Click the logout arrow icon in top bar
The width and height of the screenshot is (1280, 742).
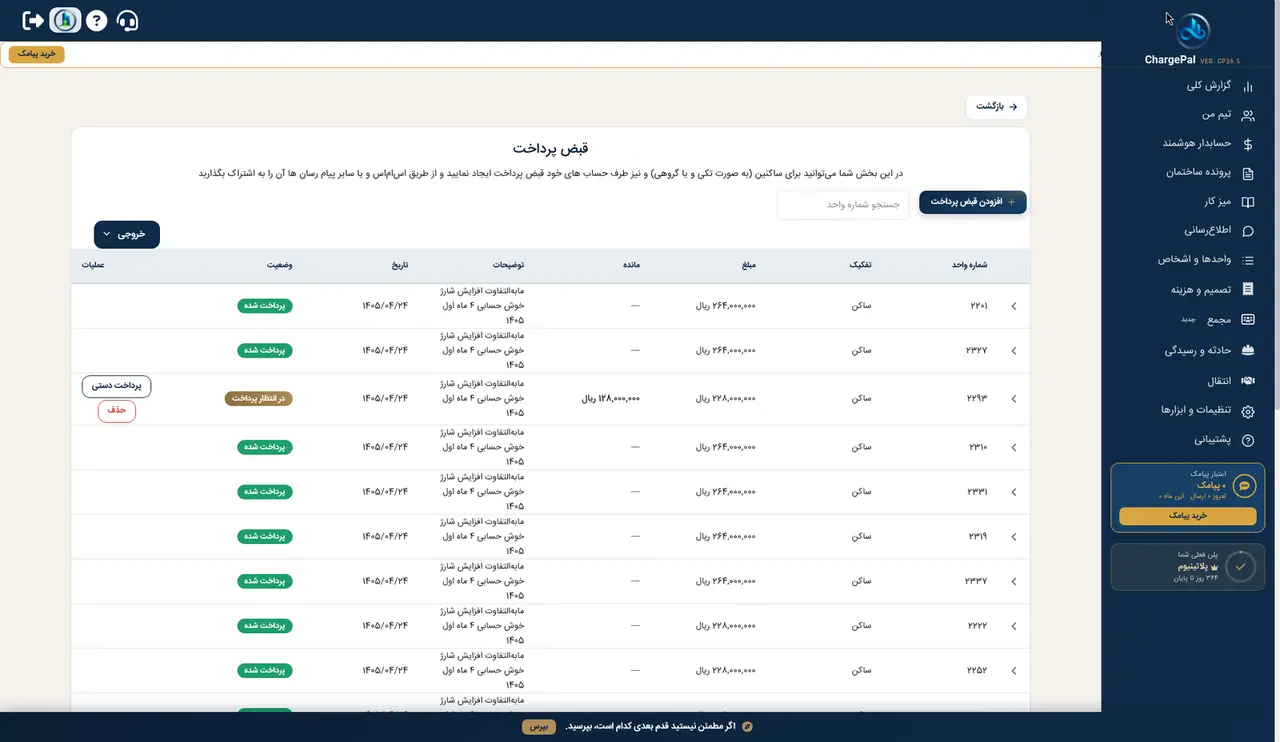(33, 20)
